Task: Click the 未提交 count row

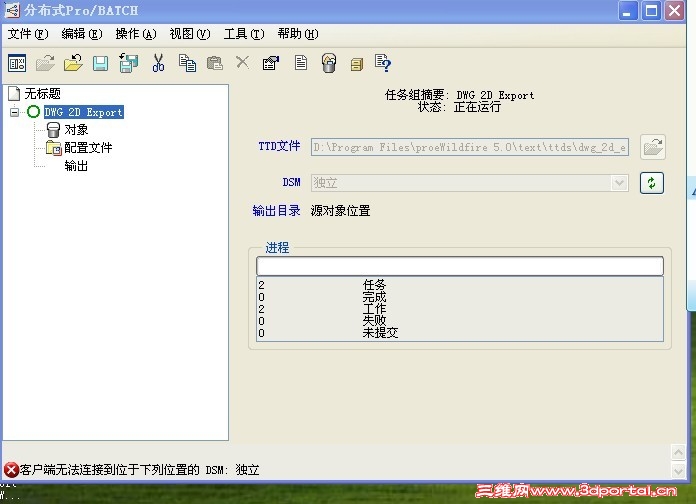Action: [x=460, y=333]
